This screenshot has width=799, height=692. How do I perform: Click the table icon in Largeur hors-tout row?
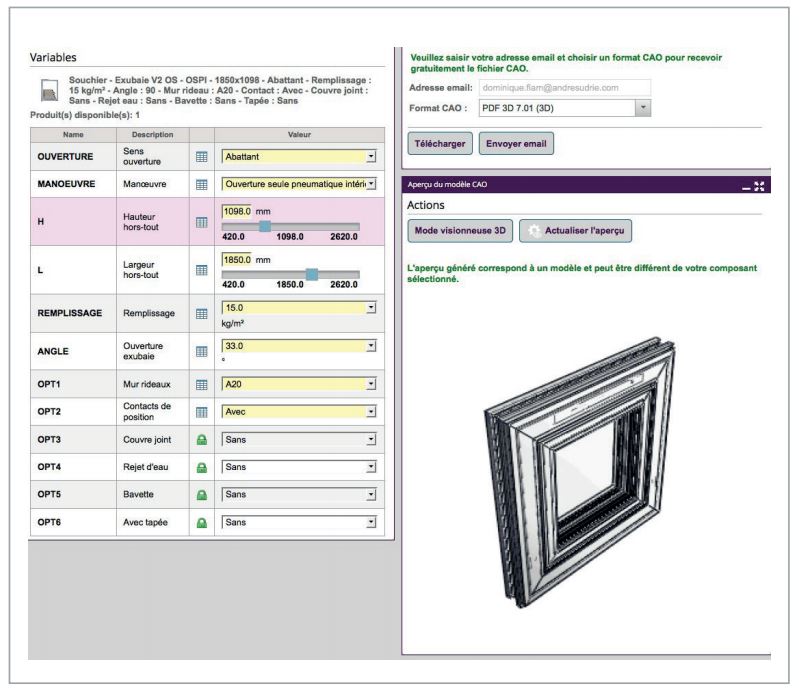(x=202, y=270)
